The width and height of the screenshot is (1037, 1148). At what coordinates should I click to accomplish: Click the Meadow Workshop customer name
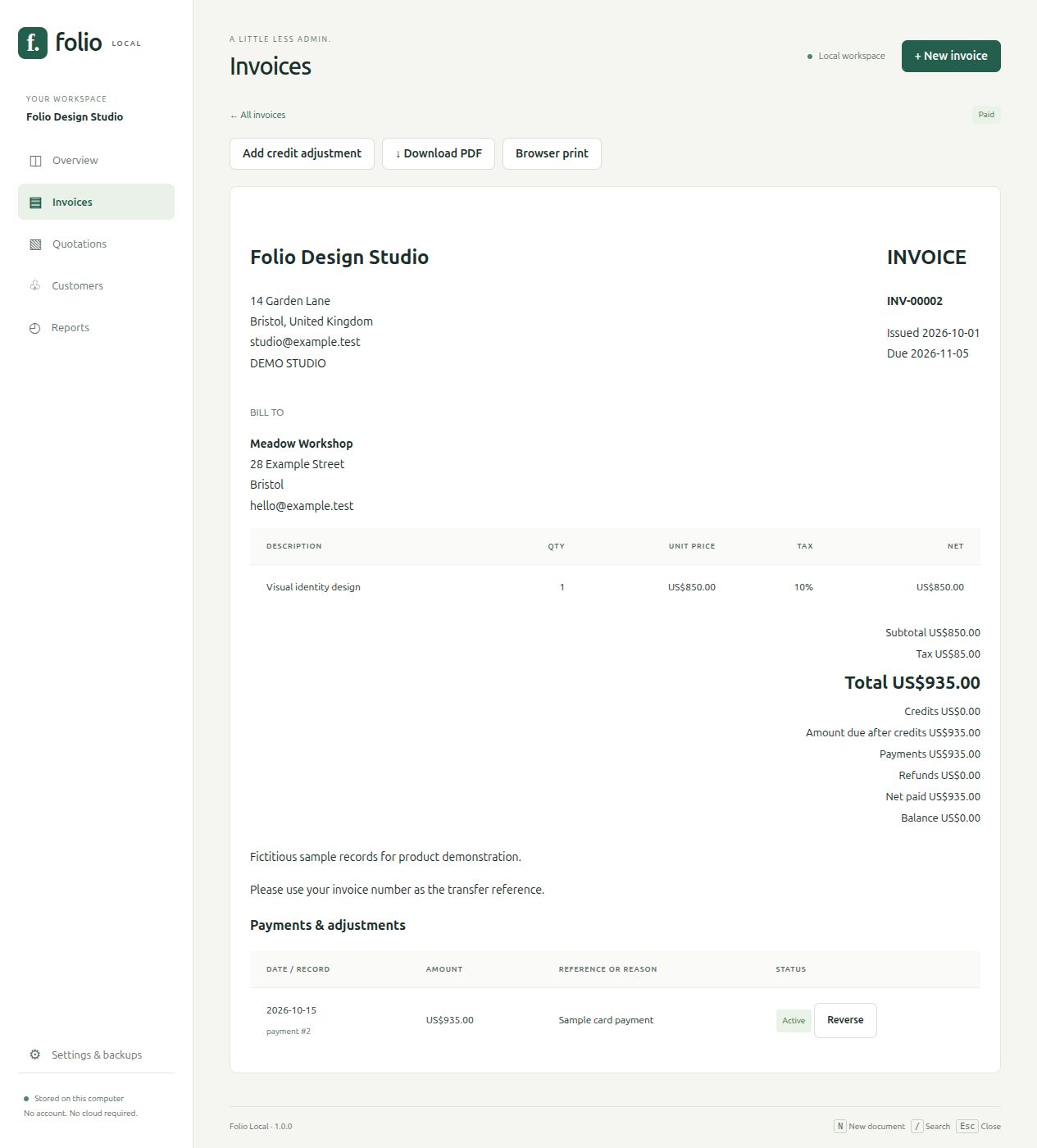click(302, 444)
